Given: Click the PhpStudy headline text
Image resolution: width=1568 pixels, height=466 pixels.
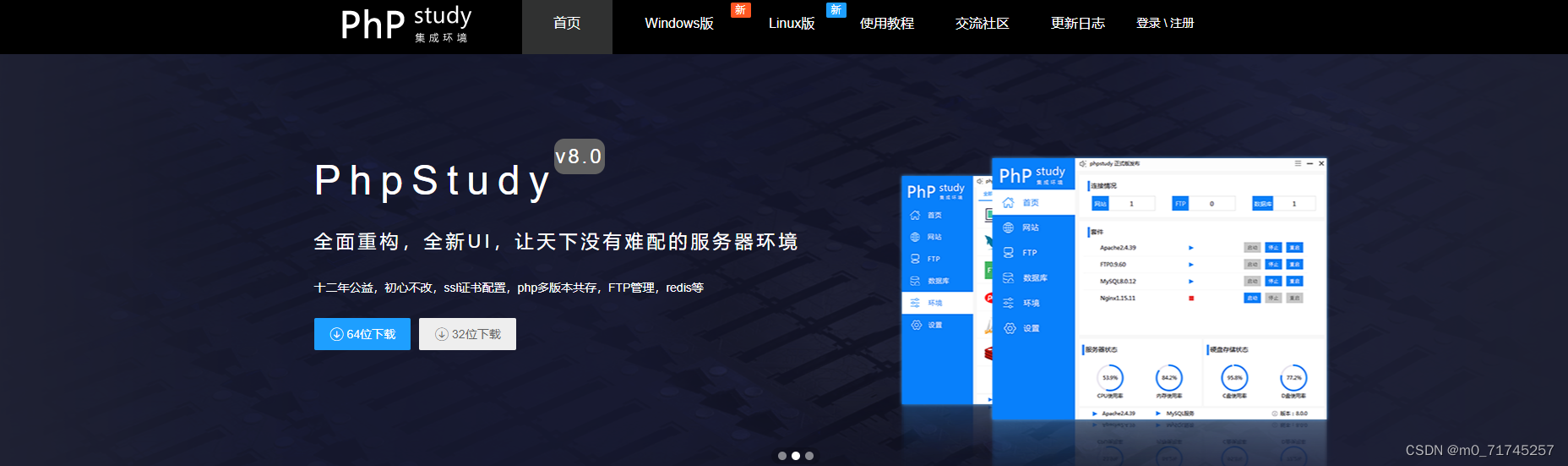Looking at the screenshot, I should click(433, 181).
